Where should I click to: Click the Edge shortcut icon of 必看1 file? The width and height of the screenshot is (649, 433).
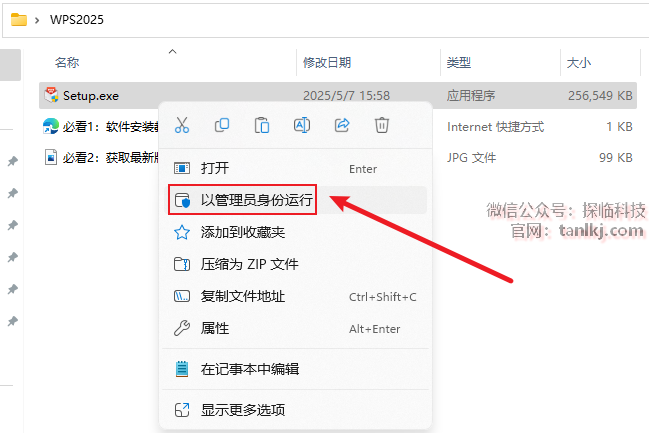point(51,126)
